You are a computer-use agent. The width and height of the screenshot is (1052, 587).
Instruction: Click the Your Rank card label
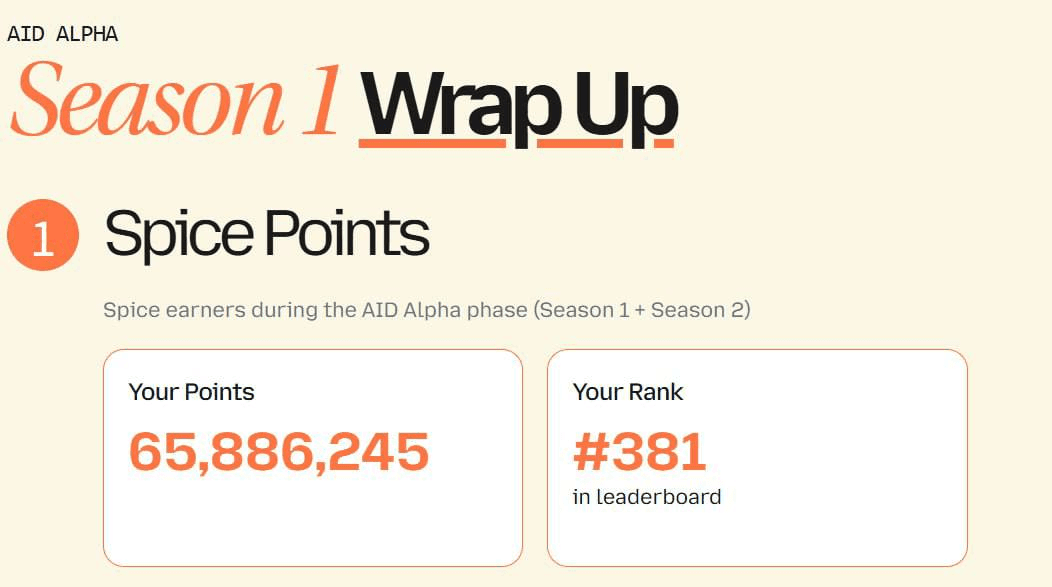[628, 392]
